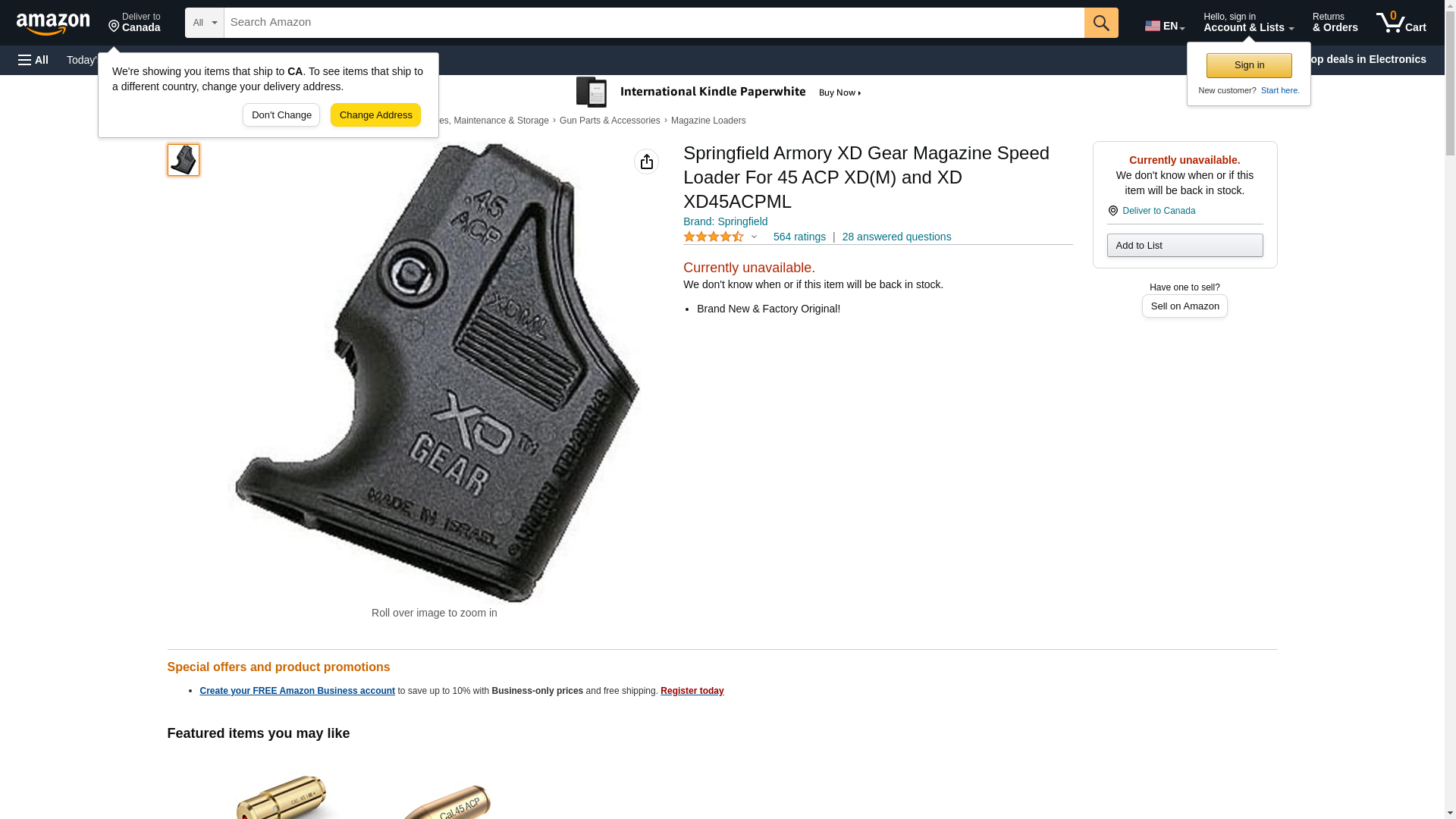The height and width of the screenshot is (819, 1456).
Task: Select the product thumbnail image
Action: (x=184, y=160)
